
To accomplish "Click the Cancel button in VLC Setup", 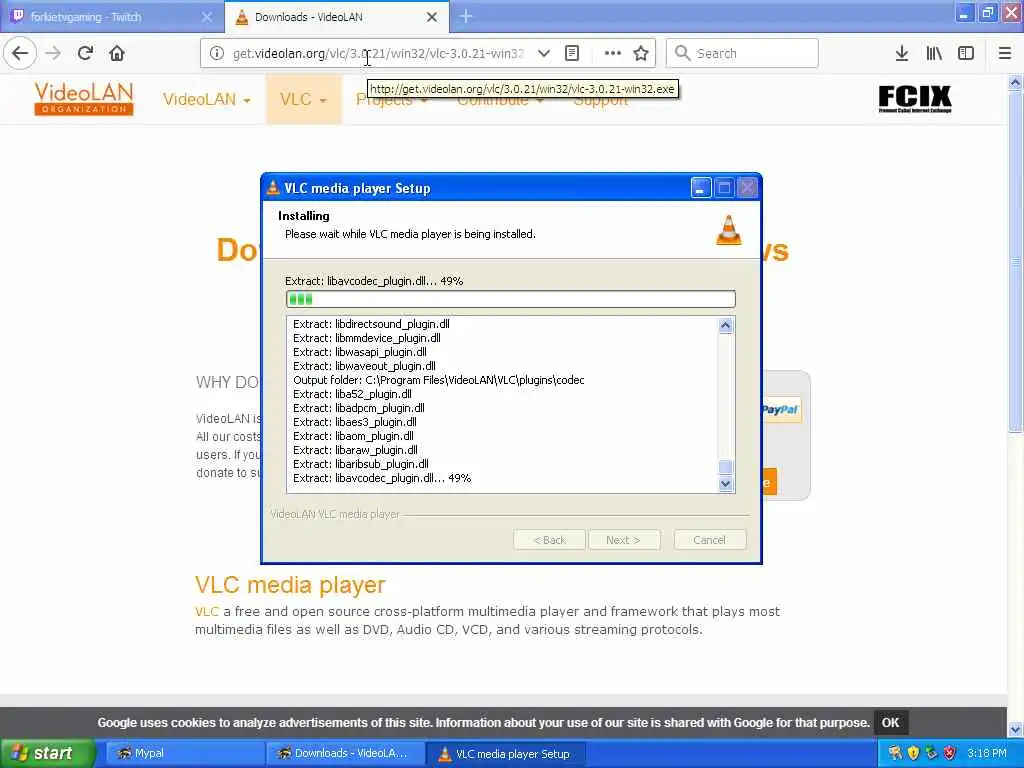I will [710, 540].
